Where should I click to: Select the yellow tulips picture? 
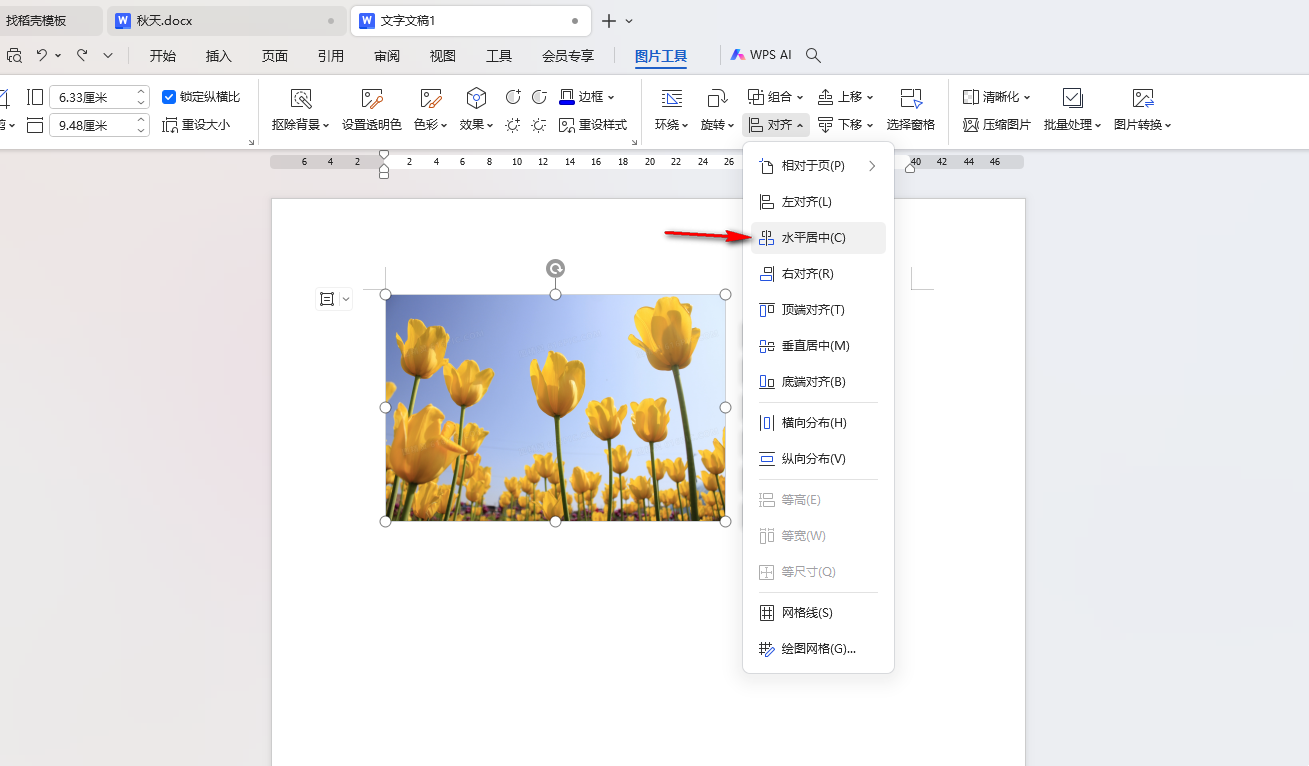[x=556, y=407]
